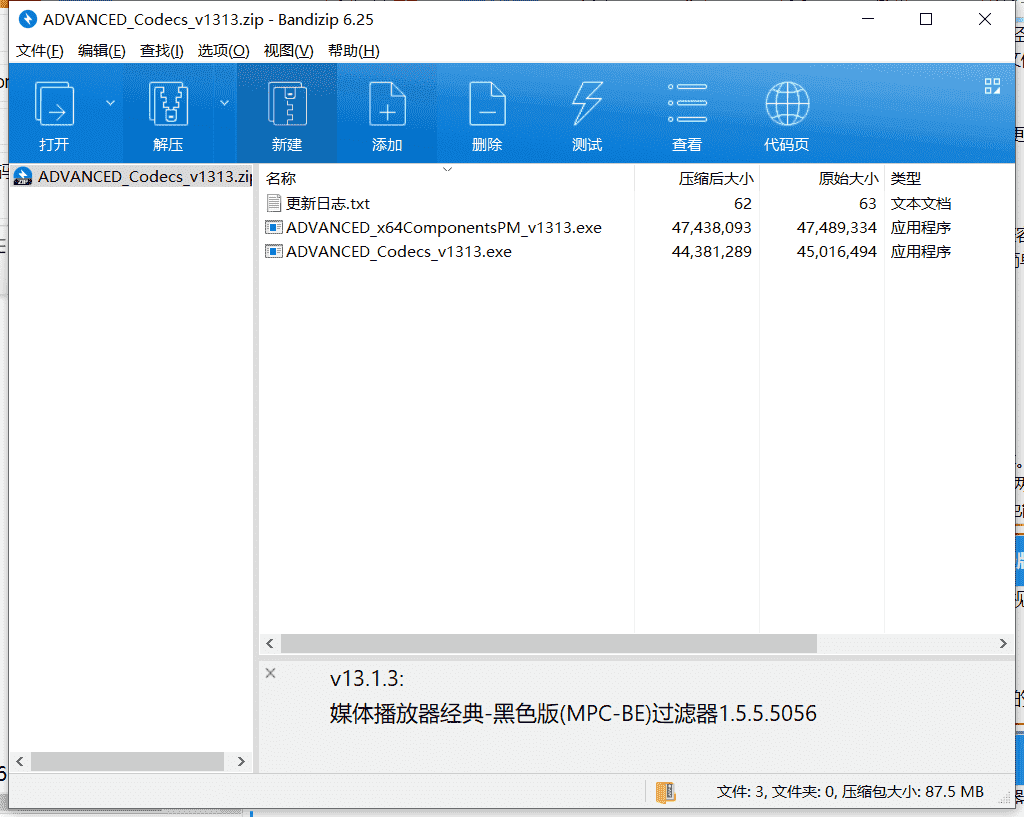1024x817 pixels.
Task: Click the Bandizip title bar app icon
Action: [x=27, y=19]
